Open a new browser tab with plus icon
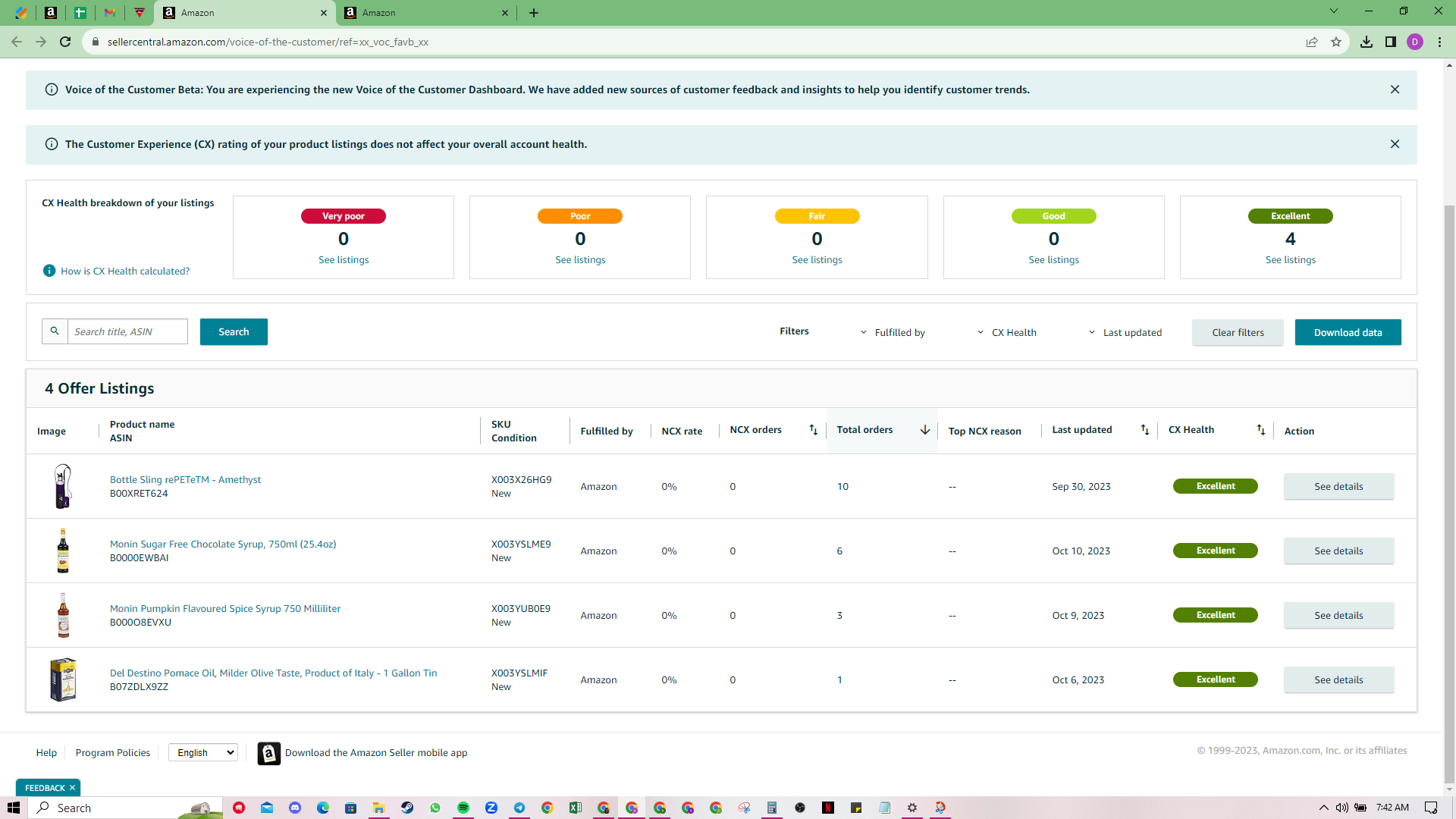This screenshot has width=1456, height=819. [534, 12]
